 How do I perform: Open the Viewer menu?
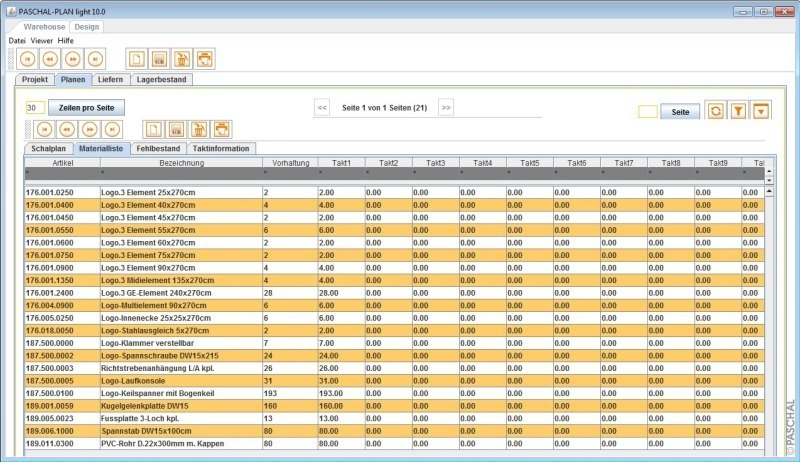41,40
